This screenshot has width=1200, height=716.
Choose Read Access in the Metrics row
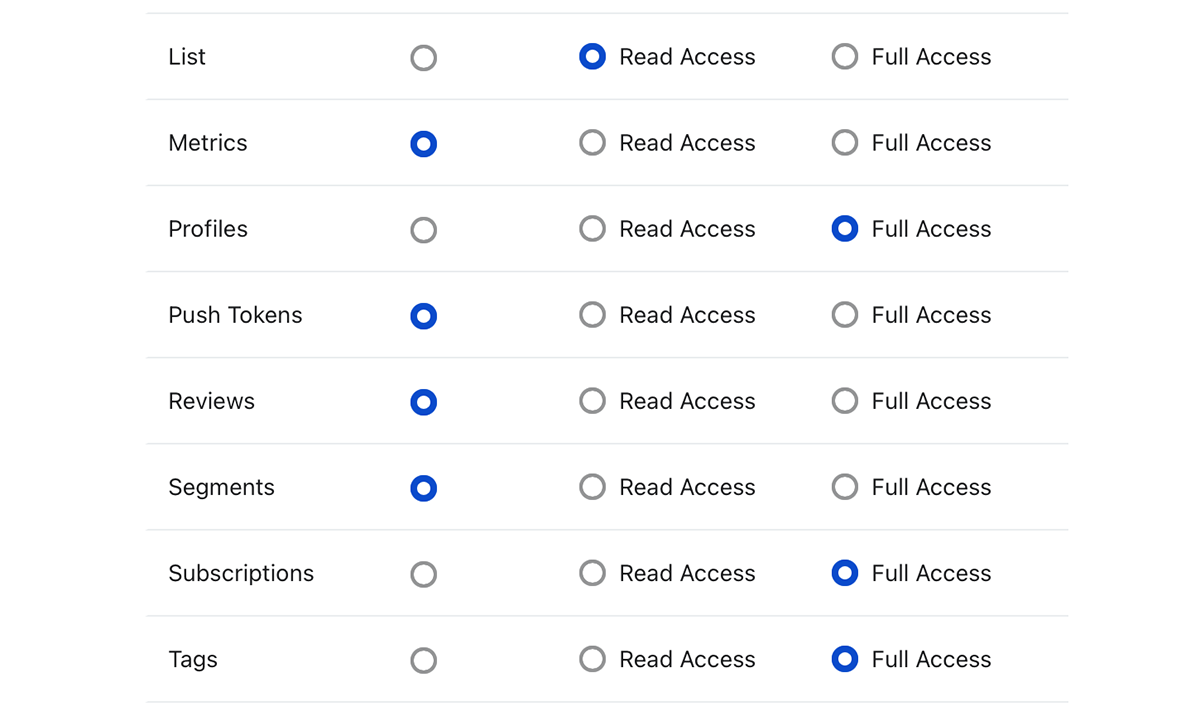click(x=593, y=143)
